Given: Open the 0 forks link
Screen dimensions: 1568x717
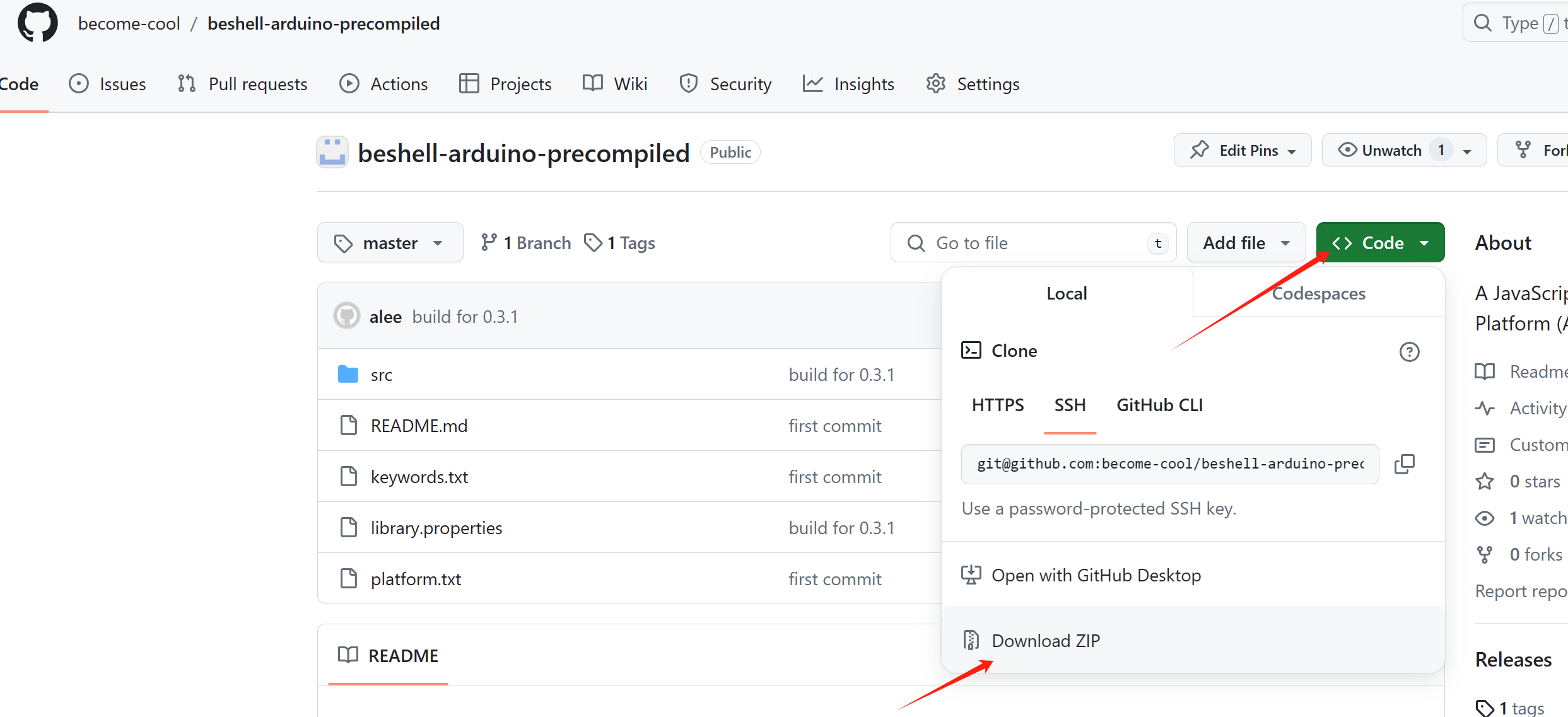Looking at the screenshot, I should point(1520,554).
